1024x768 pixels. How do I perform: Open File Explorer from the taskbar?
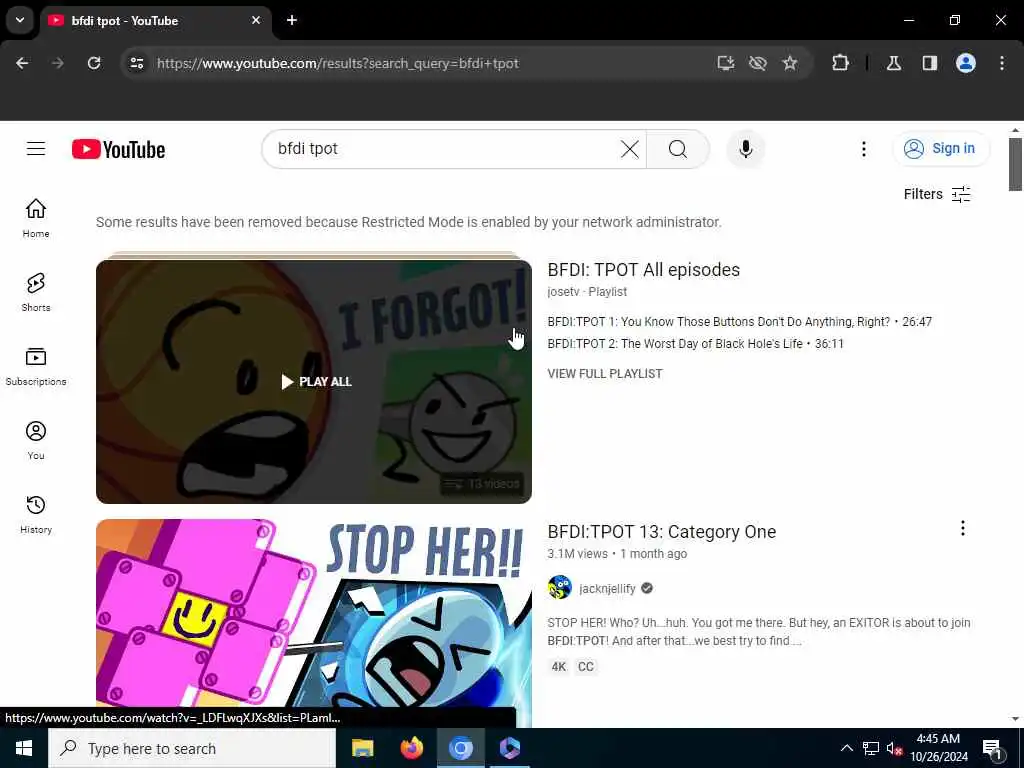coord(362,748)
